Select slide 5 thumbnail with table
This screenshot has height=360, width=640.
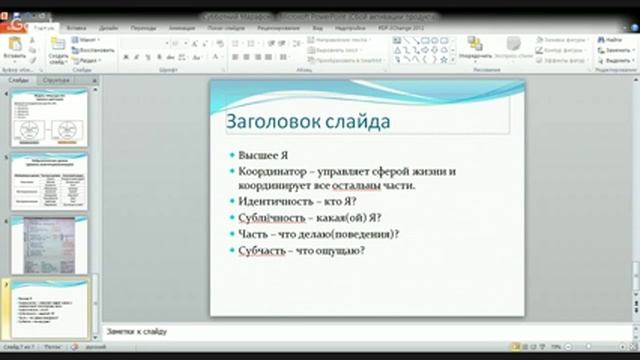click(49, 181)
